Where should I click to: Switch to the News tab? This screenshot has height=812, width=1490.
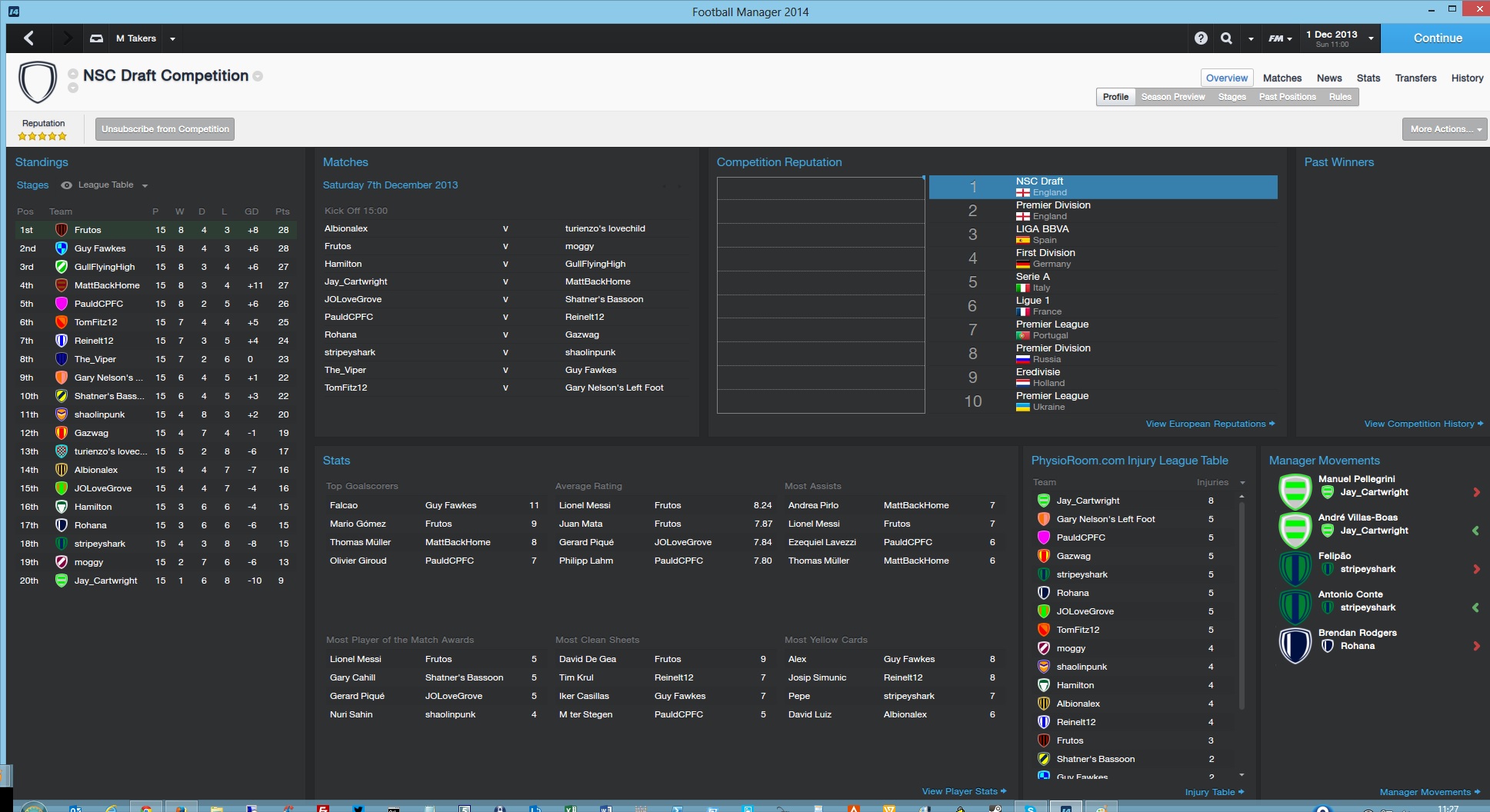[1328, 78]
